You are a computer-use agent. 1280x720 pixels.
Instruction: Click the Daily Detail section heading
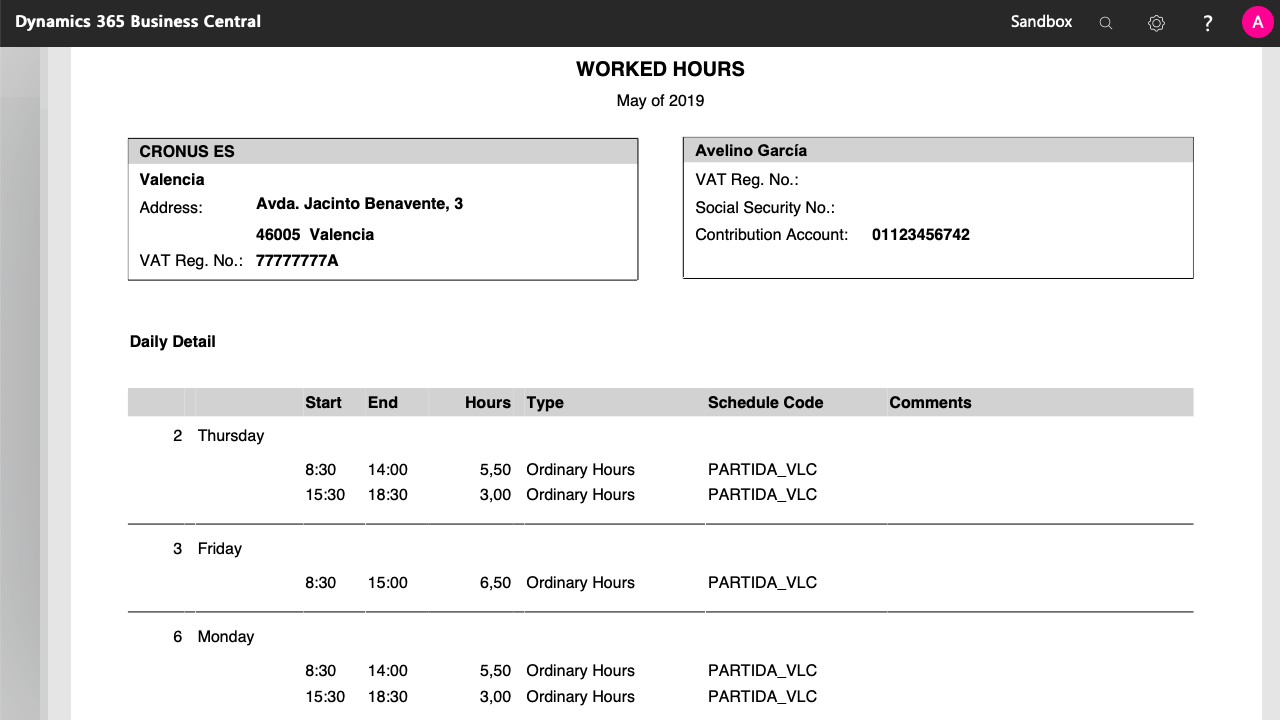click(172, 342)
